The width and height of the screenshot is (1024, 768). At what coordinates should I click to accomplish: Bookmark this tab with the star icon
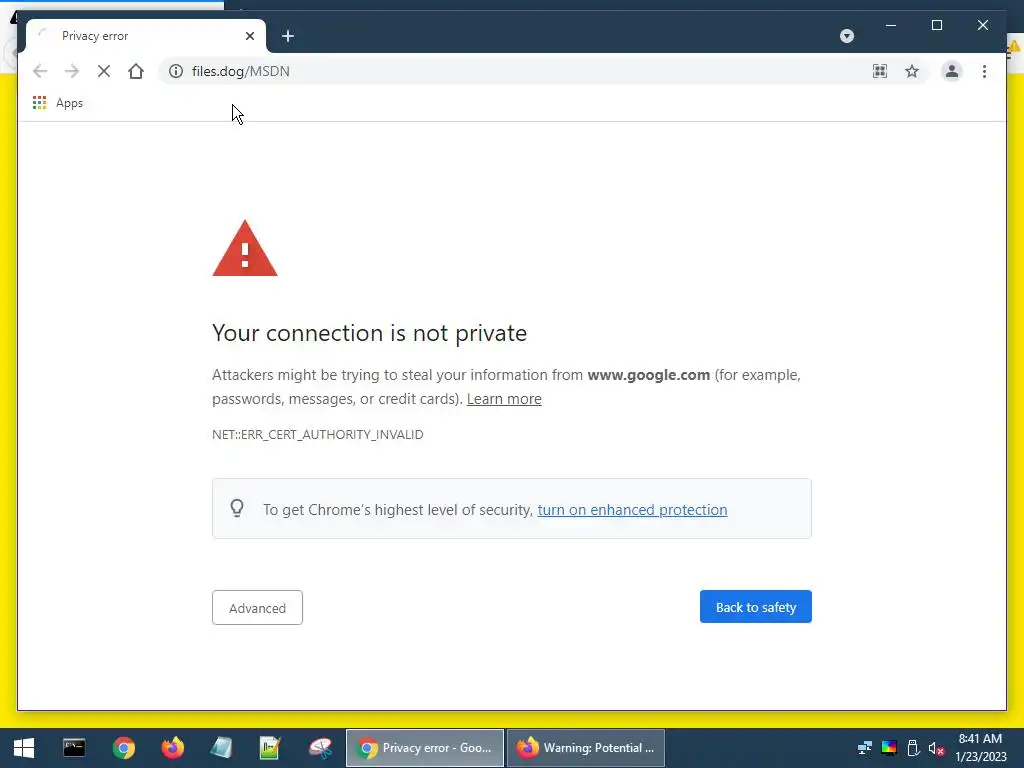(x=912, y=71)
